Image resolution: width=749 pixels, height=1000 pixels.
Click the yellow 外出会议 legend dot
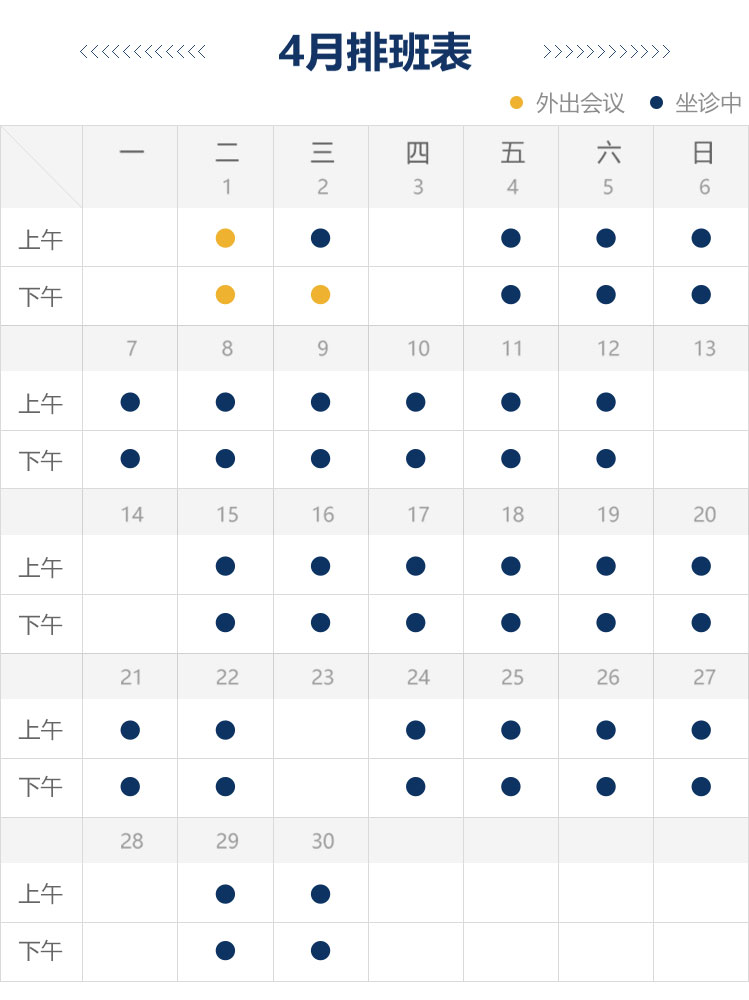click(x=517, y=103)
